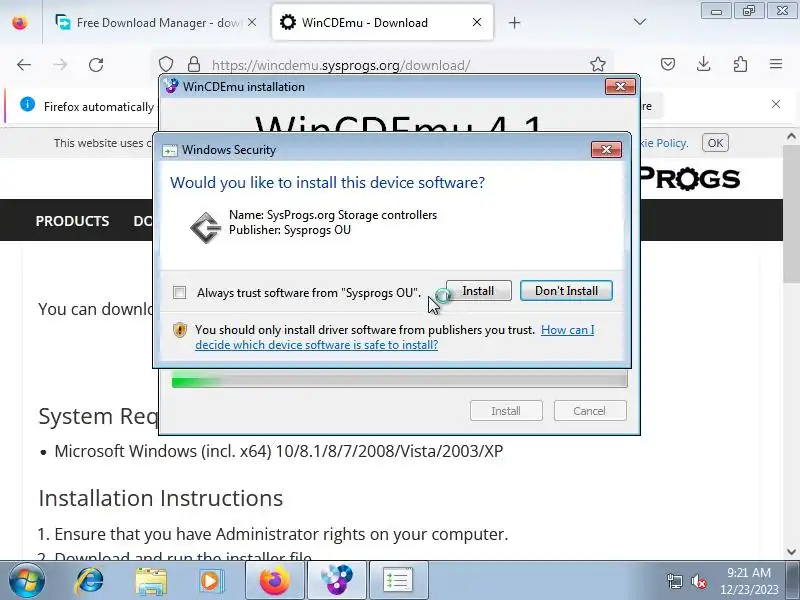
Task: Open the clock showing 9:21 AM
Action: 749,581
